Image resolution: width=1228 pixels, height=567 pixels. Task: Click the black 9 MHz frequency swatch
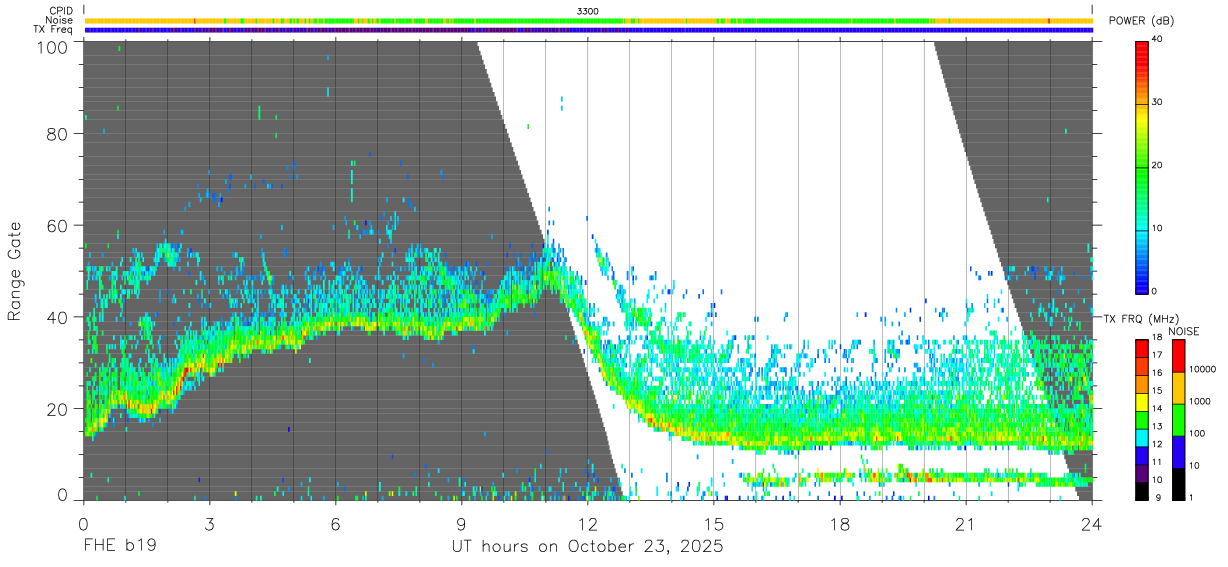[x=1141, y=493]
